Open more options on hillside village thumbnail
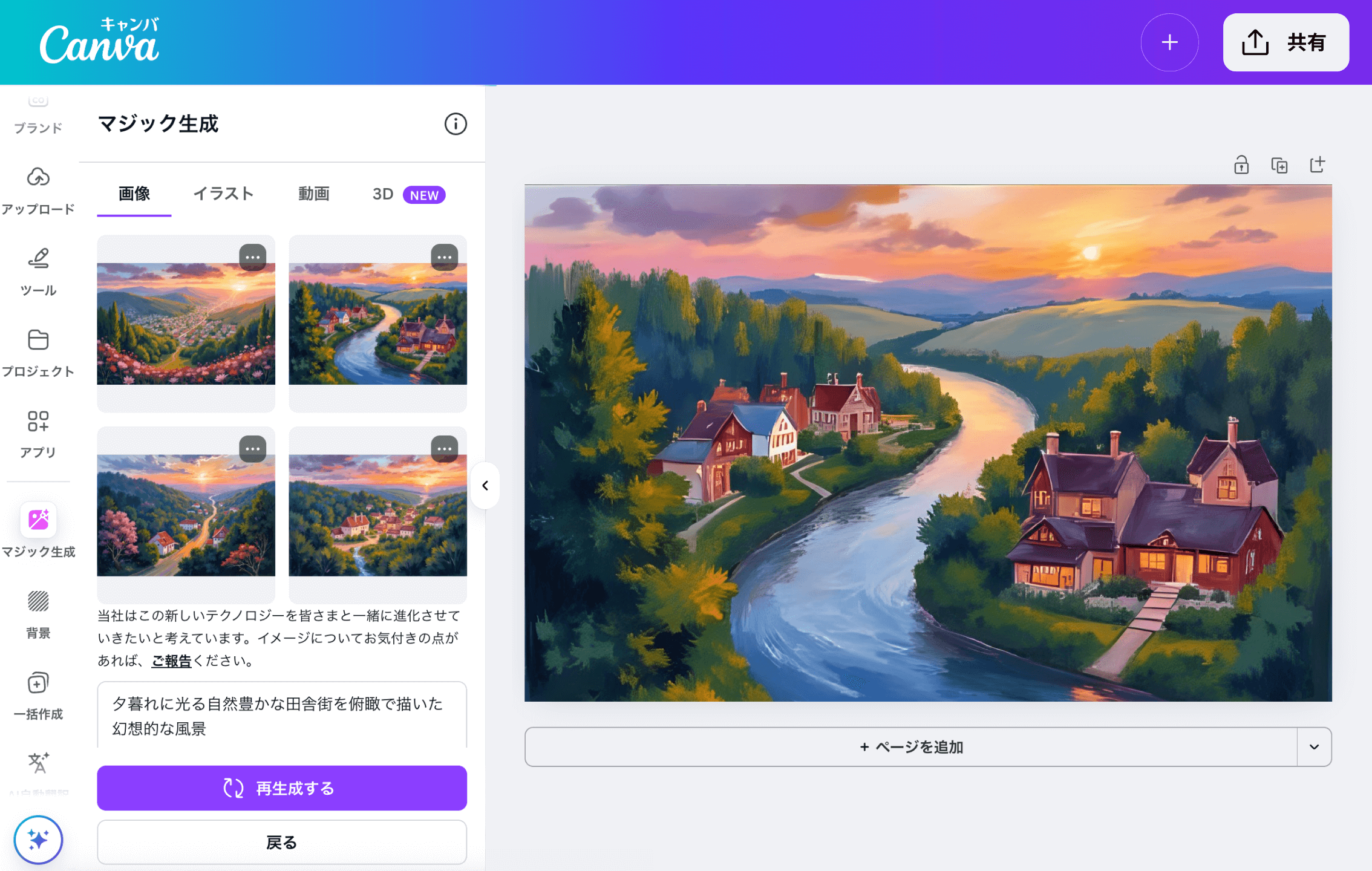 coord(445,449)
